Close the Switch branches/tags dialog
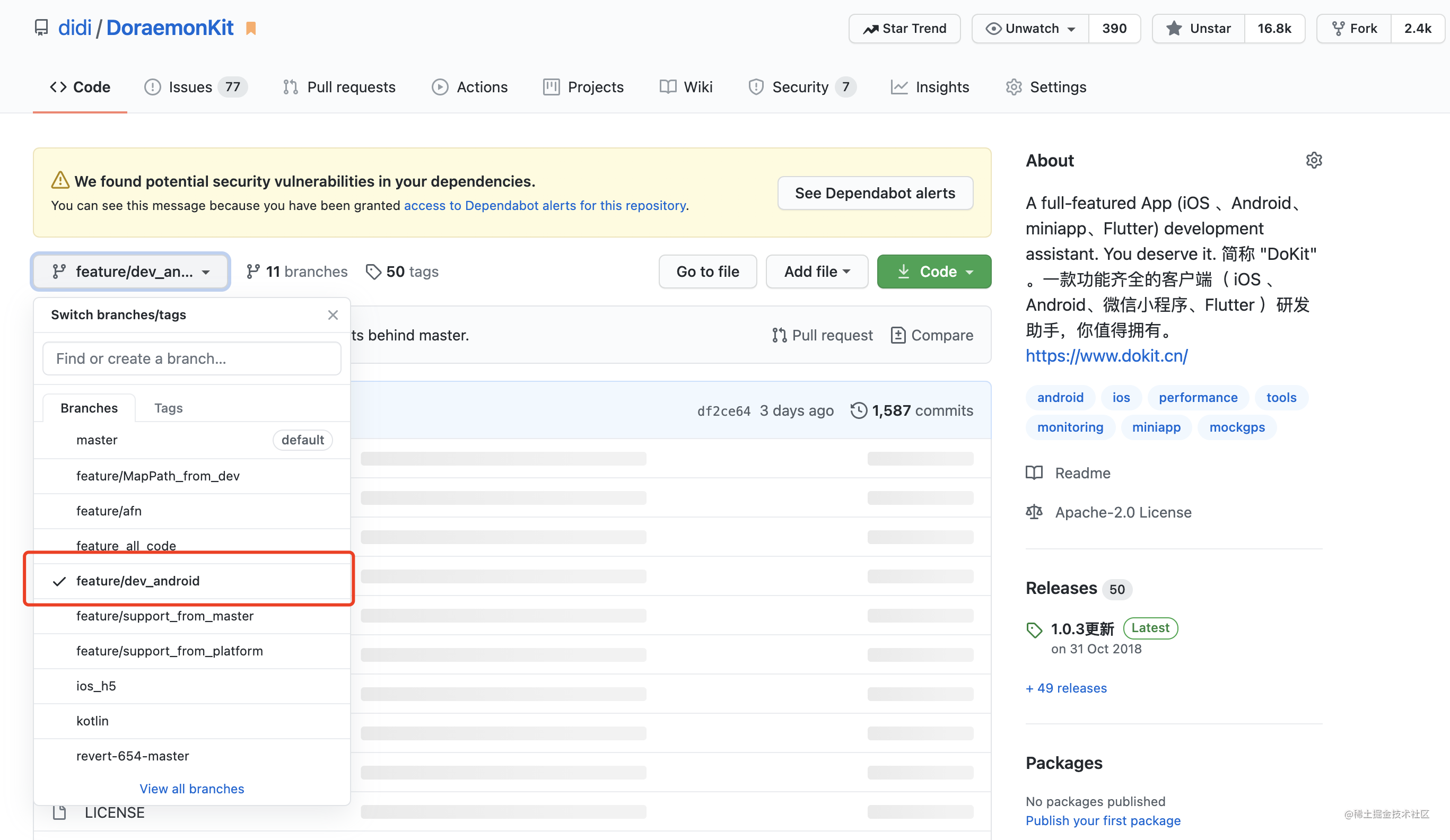 pyautogui.click(x=333, y=314)
